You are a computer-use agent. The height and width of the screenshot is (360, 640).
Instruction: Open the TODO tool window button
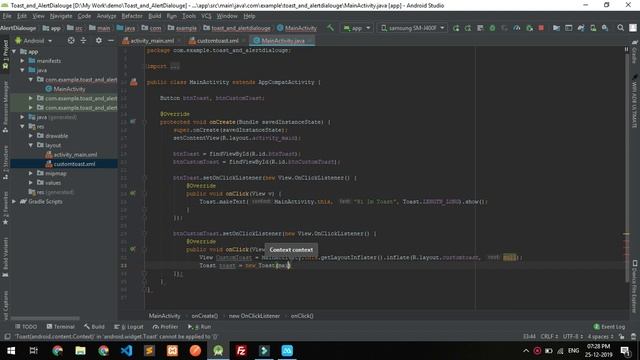click(x=26, y=327)
